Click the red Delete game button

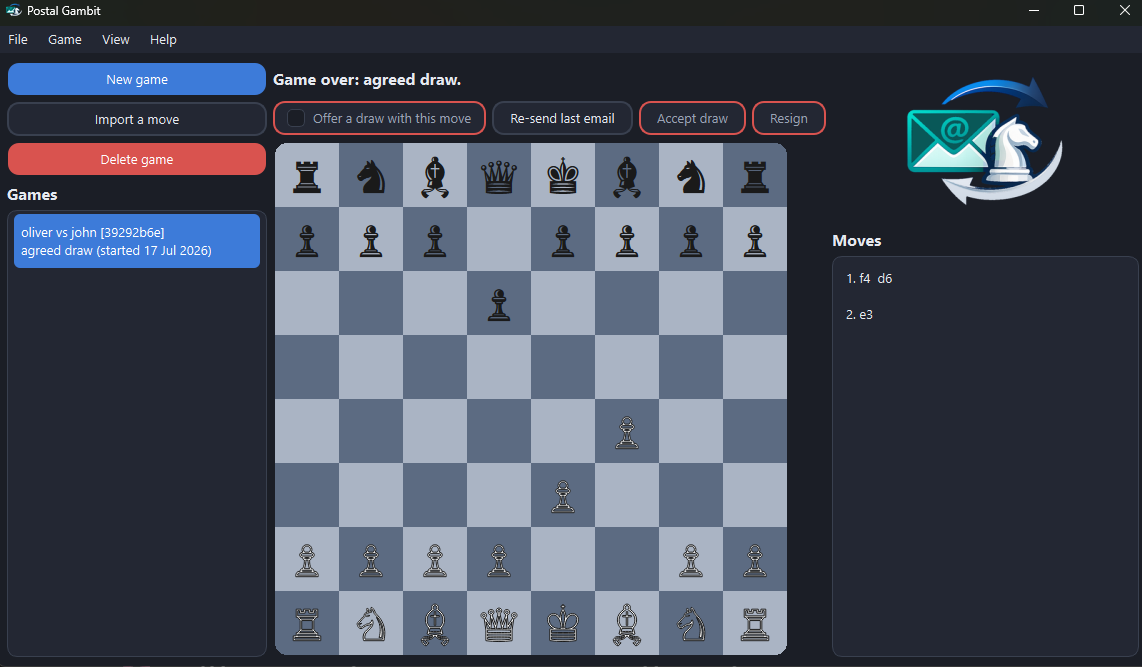(x=137, y=159)
